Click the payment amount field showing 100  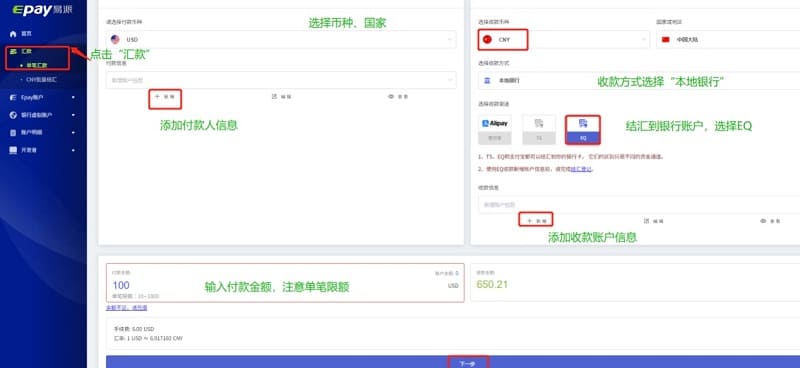point(285,282)
